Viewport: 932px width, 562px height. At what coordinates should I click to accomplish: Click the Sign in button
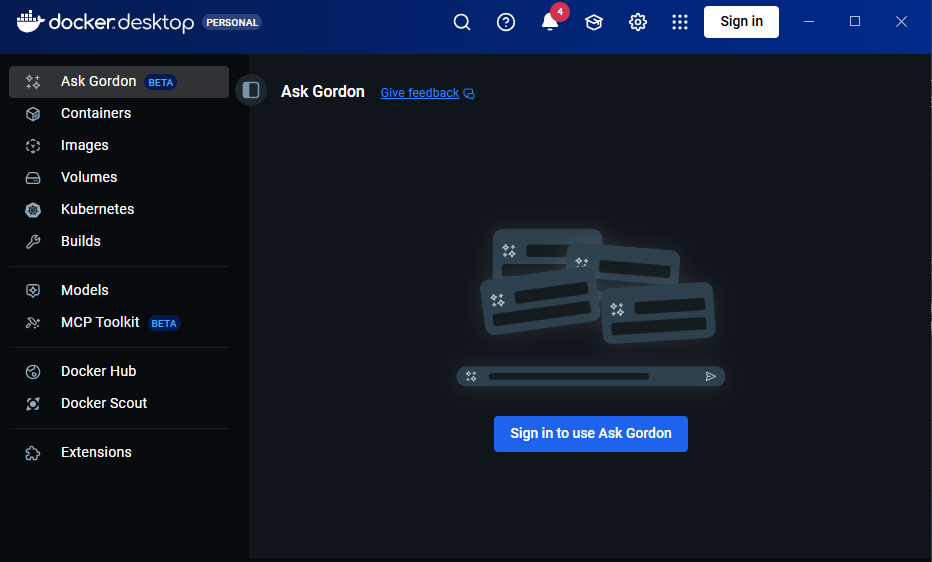click(741, 22)
